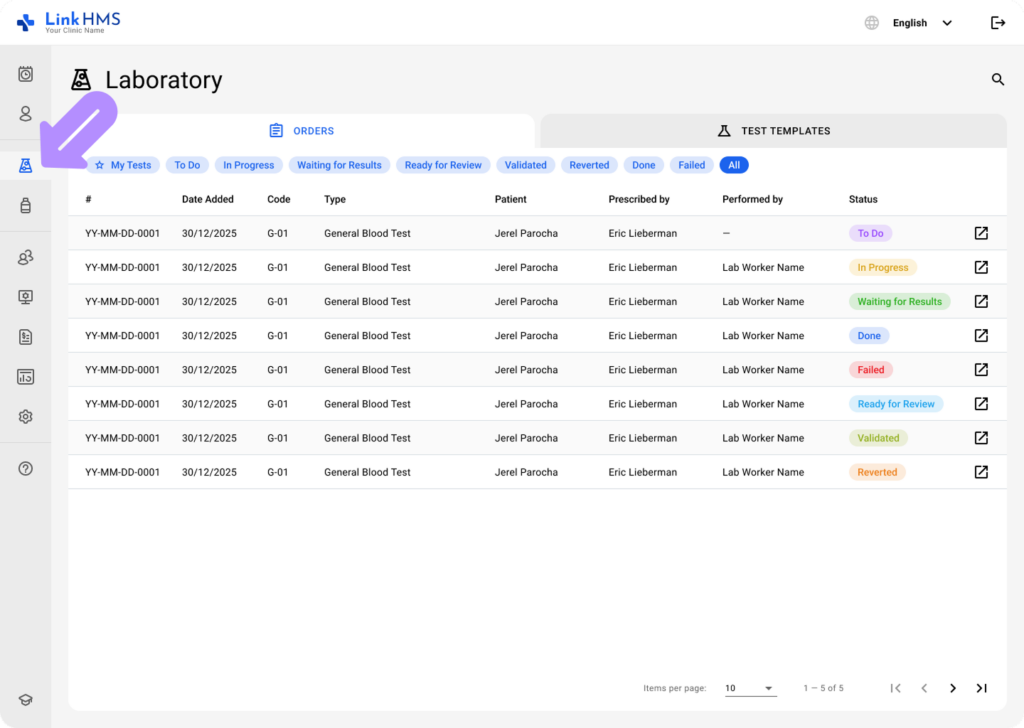1024x728 pixels.
Task: Go to the next page of results
Action: pyautogui.click(x=953, y=688)
